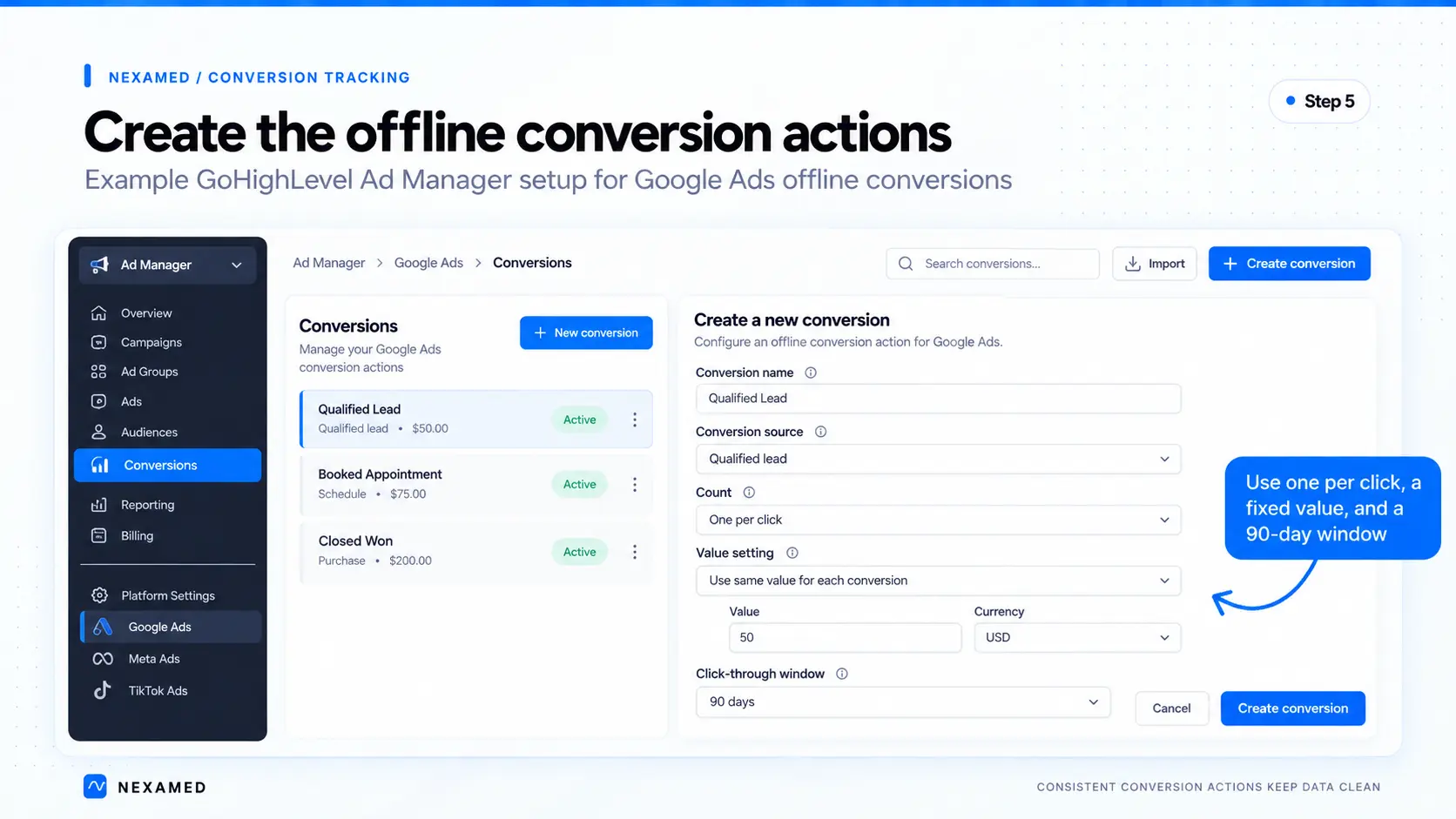Screen dimensions: 1456x819
Task: Open the Conversions sidebar menu item
Action: (167, 465)
